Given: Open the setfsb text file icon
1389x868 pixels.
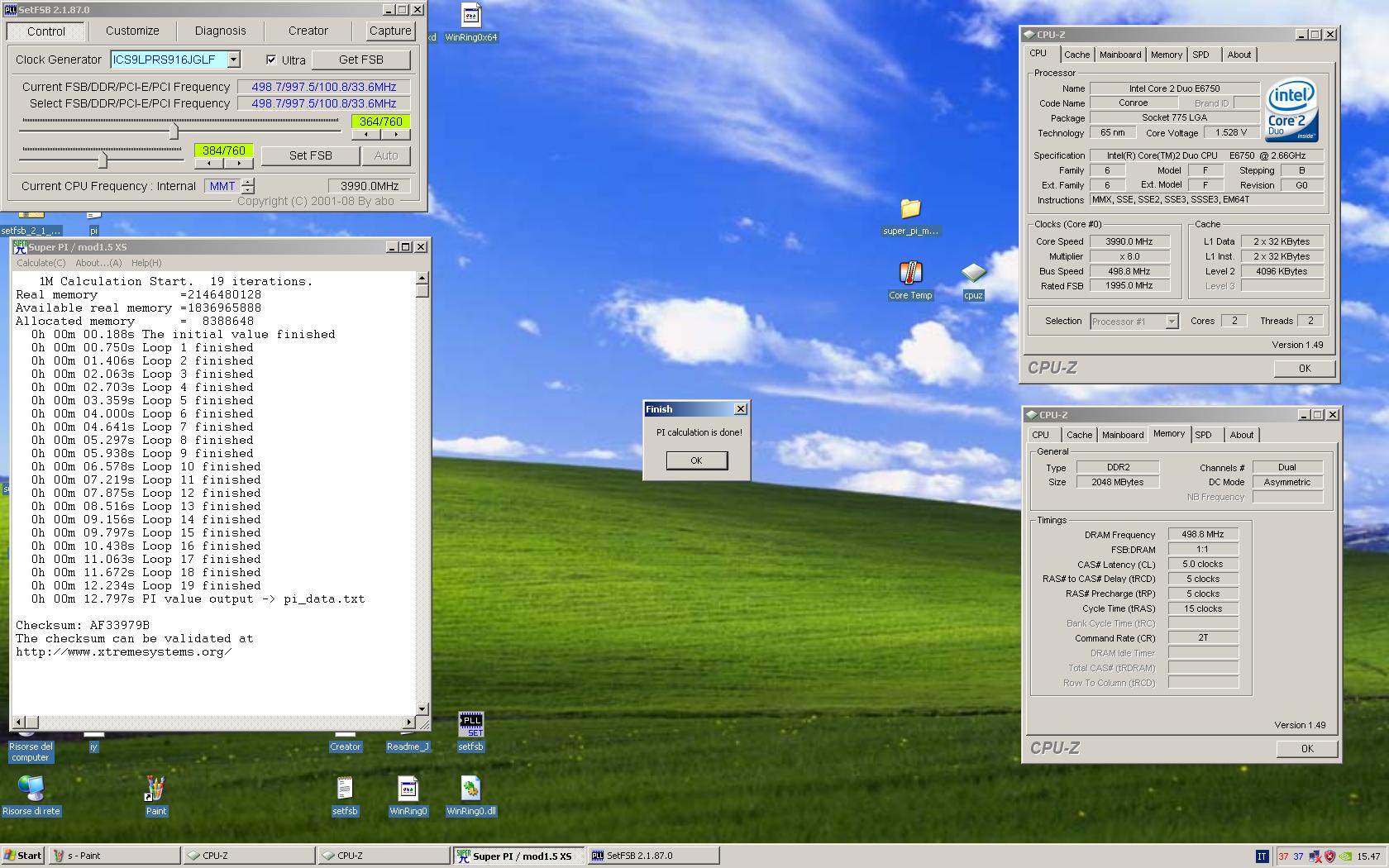Looking at the screenshot, I should [x=345, y=796].
